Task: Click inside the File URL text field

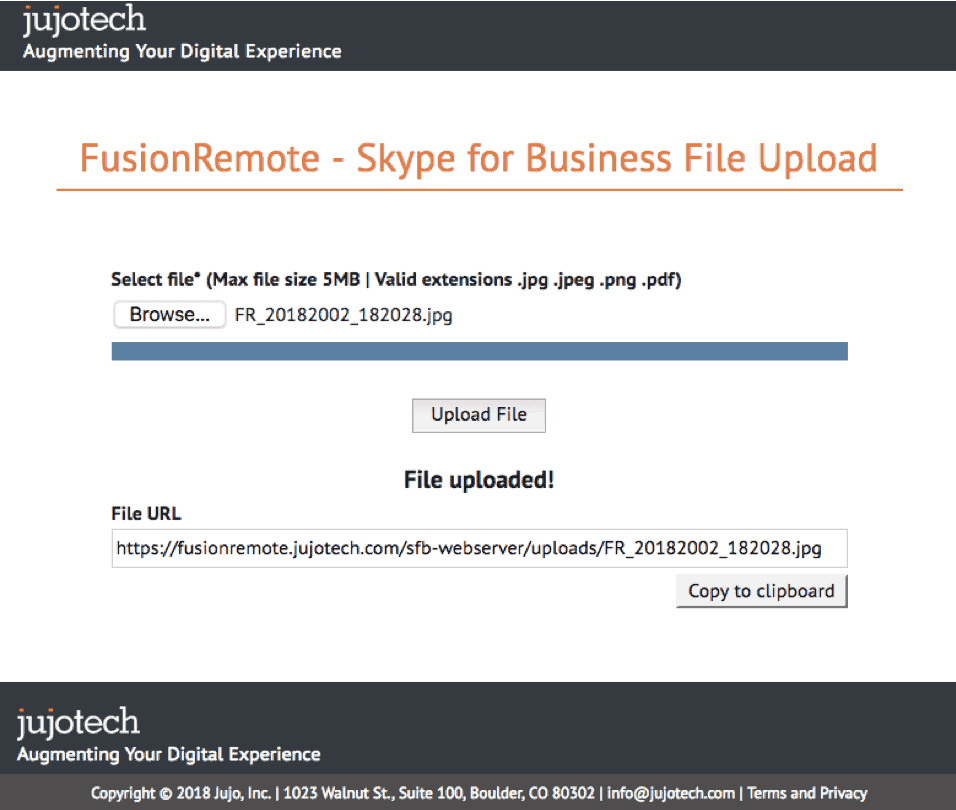Action: coord(479,549)
